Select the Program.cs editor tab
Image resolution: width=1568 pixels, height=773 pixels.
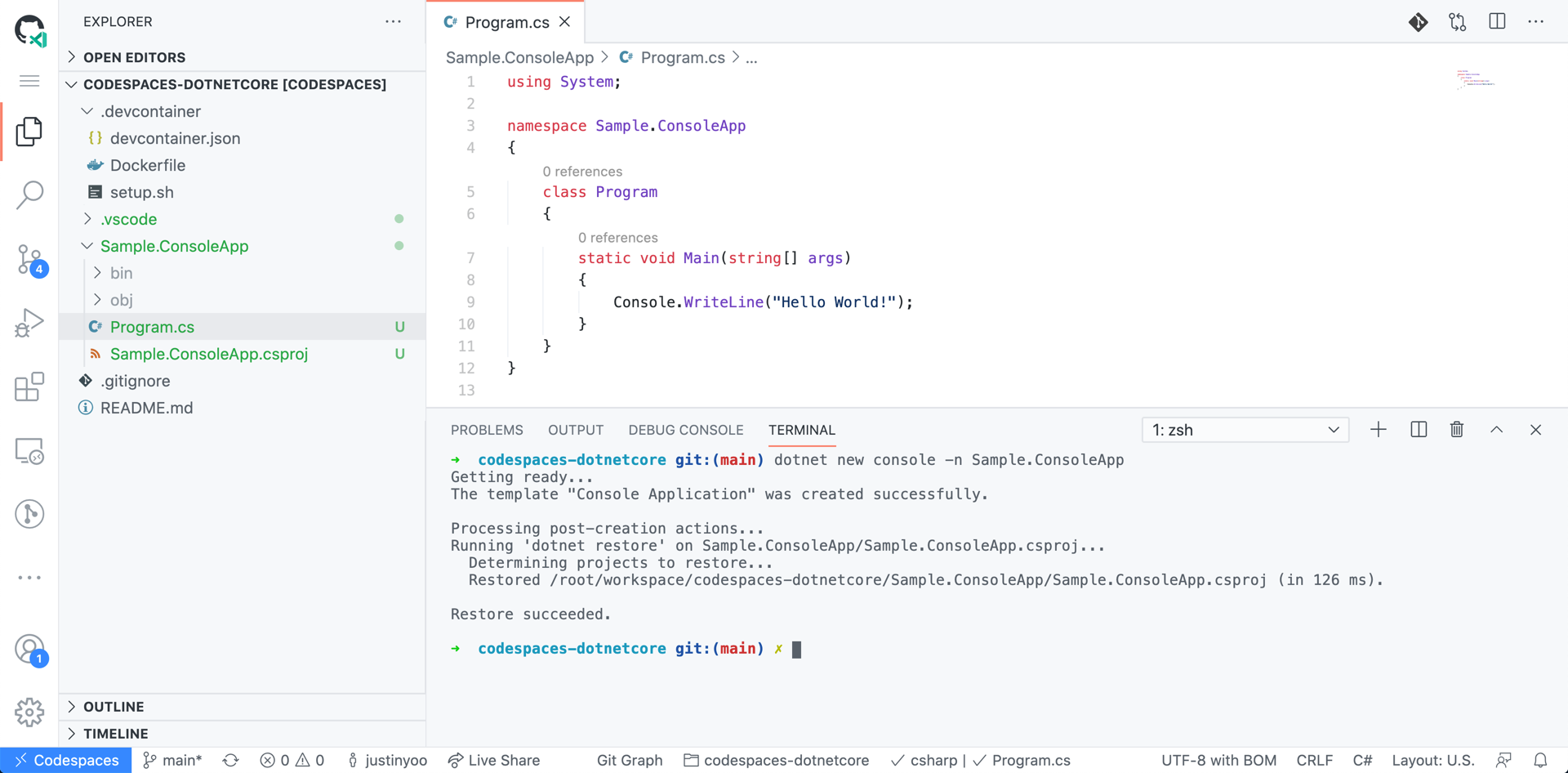[x=506, y=22]
